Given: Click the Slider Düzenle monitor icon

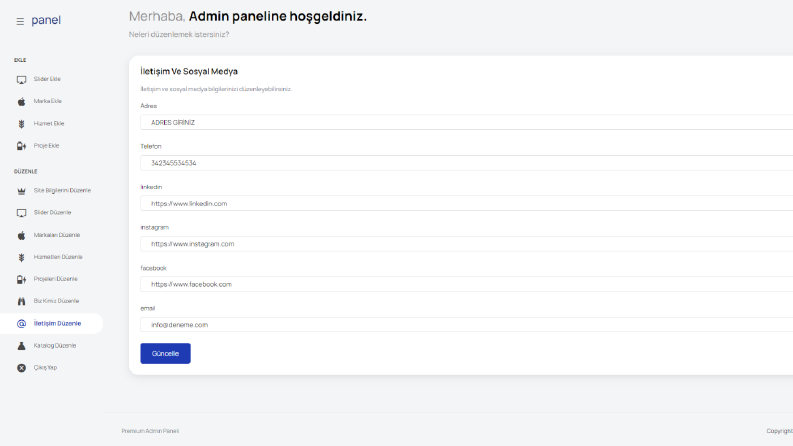Looking at the screenshot, I should coord(21,213).
